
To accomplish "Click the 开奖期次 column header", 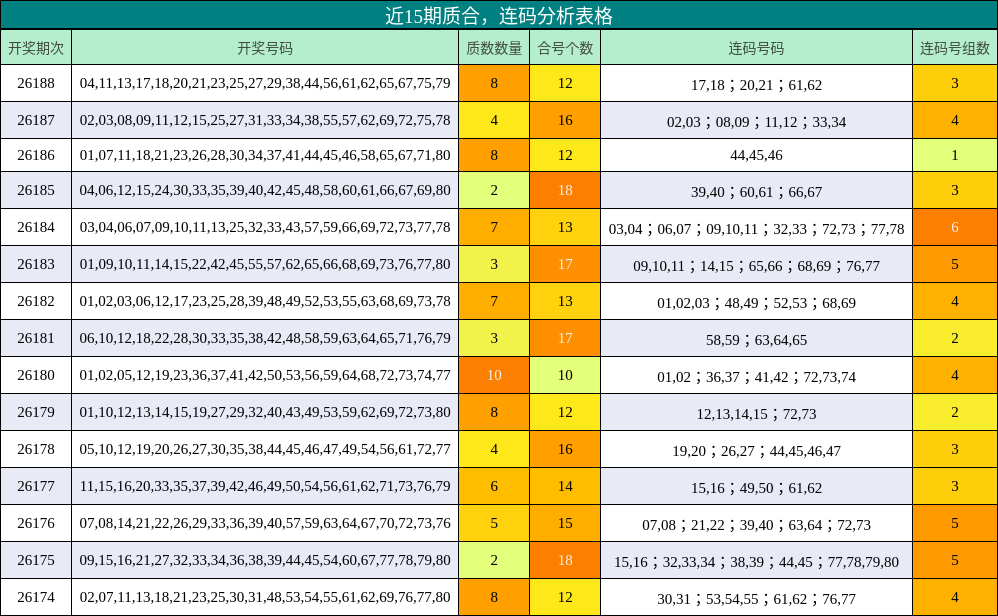I will pyautogui.click(x=36, y=48).
